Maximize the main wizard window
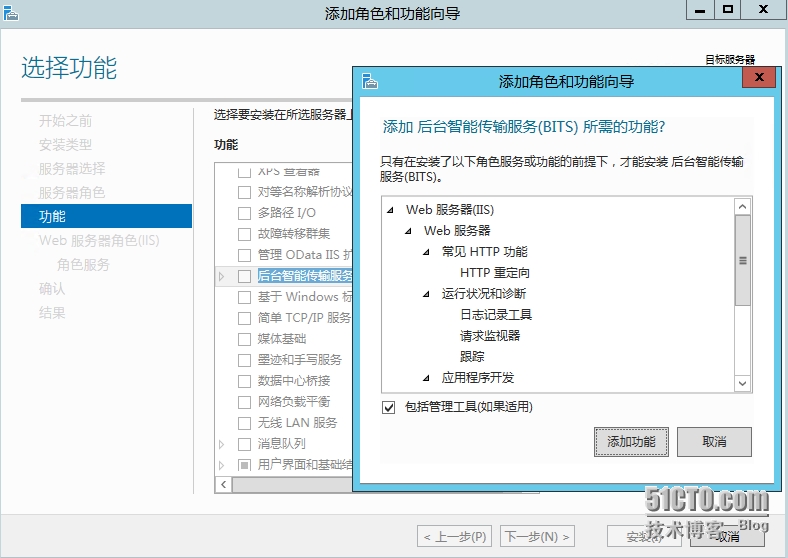 (728, 10)
